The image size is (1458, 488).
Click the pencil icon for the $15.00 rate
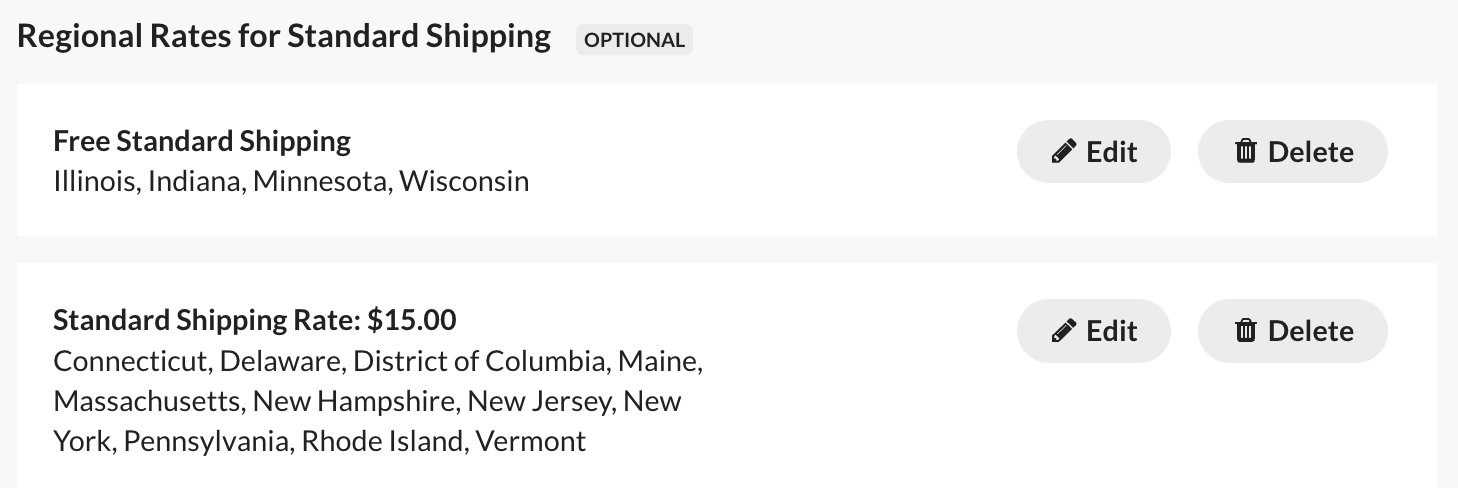click(1065, 331)
